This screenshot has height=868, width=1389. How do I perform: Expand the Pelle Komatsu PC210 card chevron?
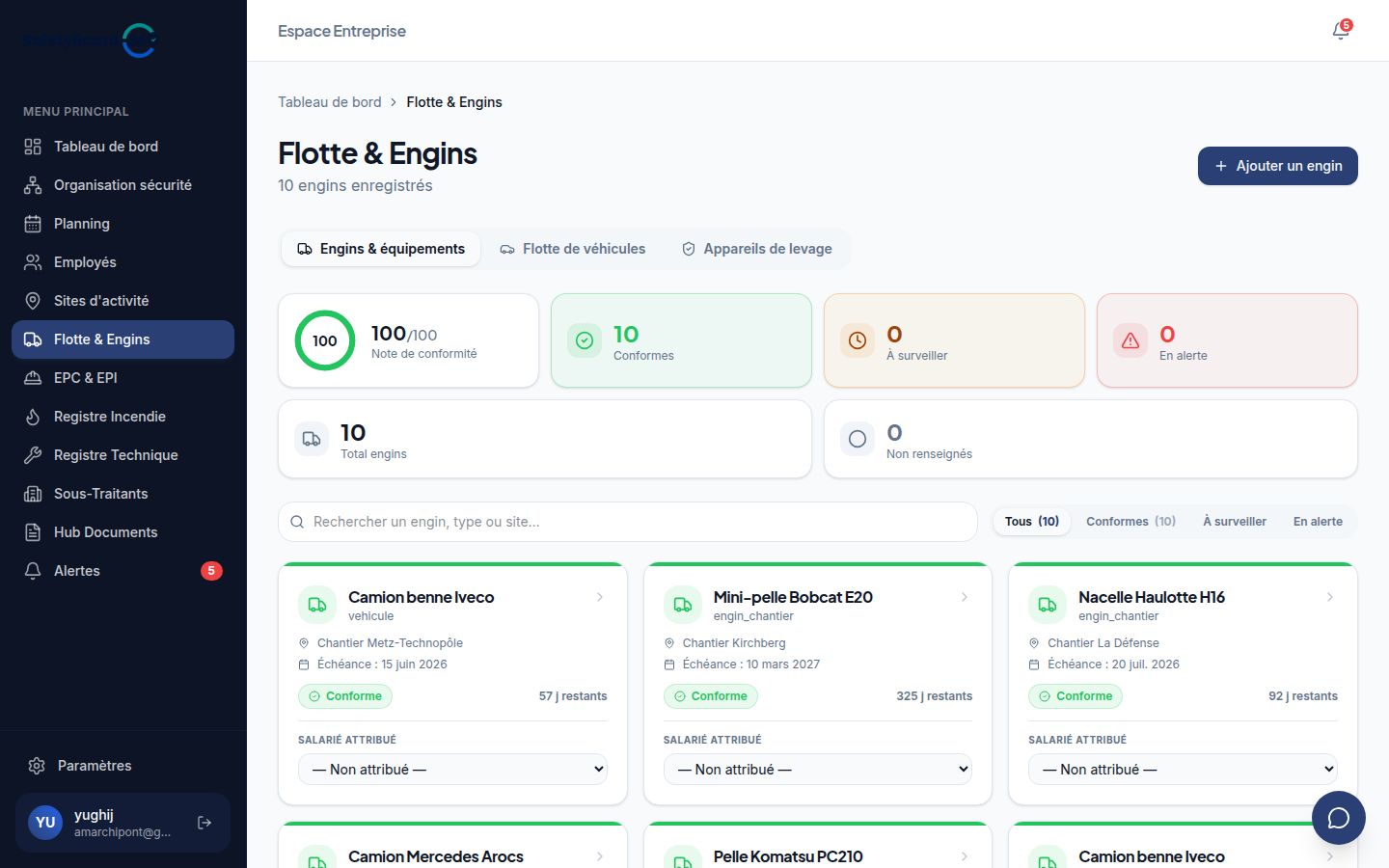[965, 856]
